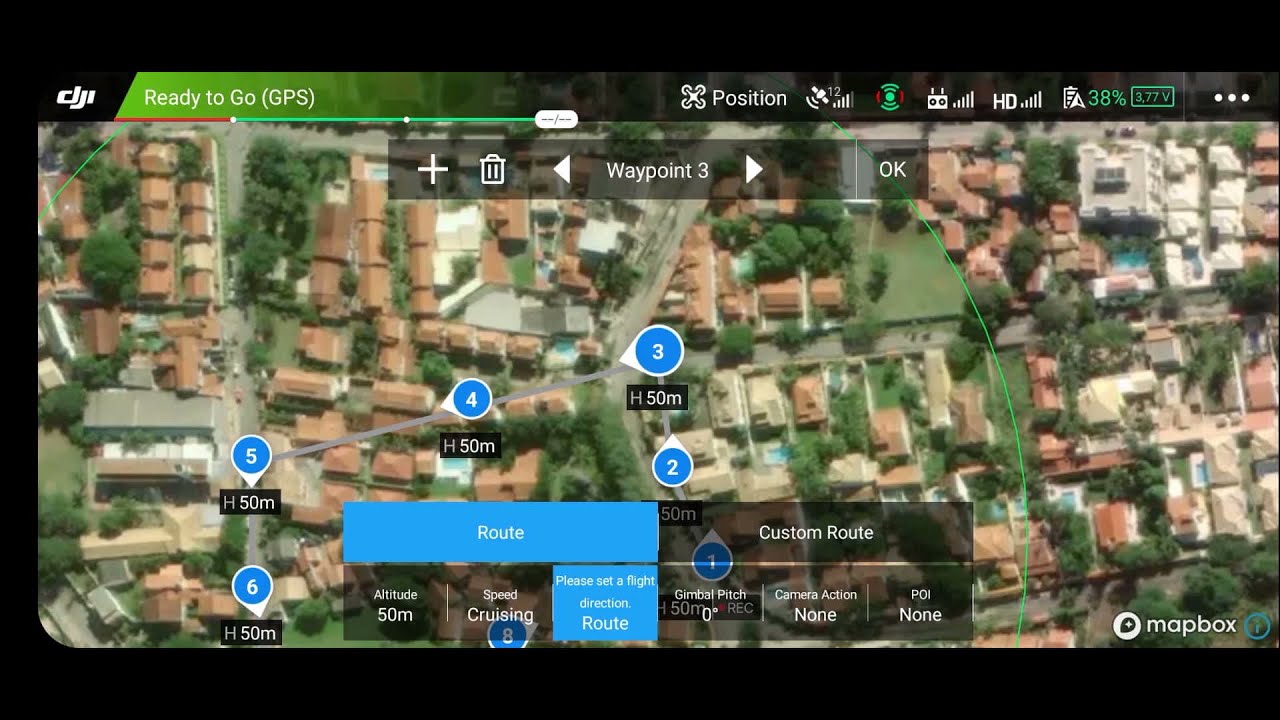Tap battery voltage 3.77V indicator
Screen dimensions: 1280x720
pyautogui.click(x=1152, y=97)
